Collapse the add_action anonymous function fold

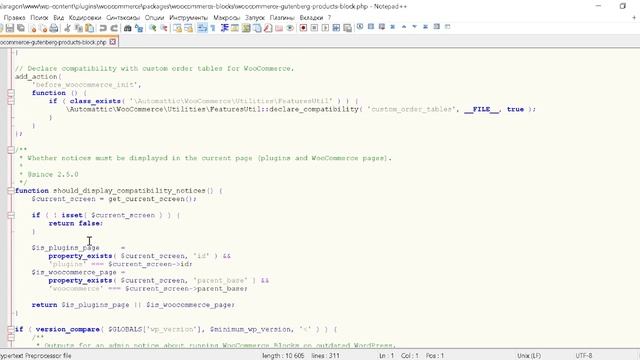11,93
